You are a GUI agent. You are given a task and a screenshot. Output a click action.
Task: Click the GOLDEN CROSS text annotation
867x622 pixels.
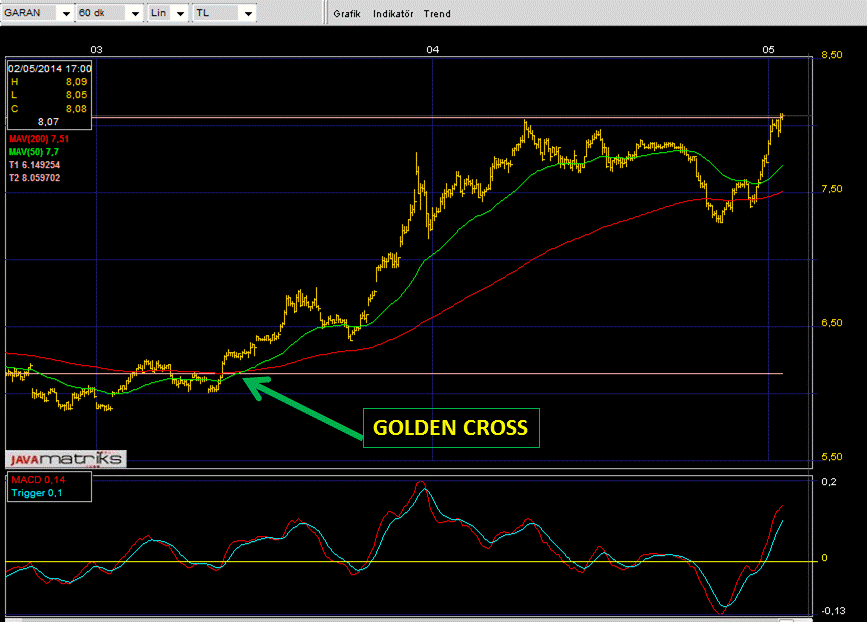point(450,429)
